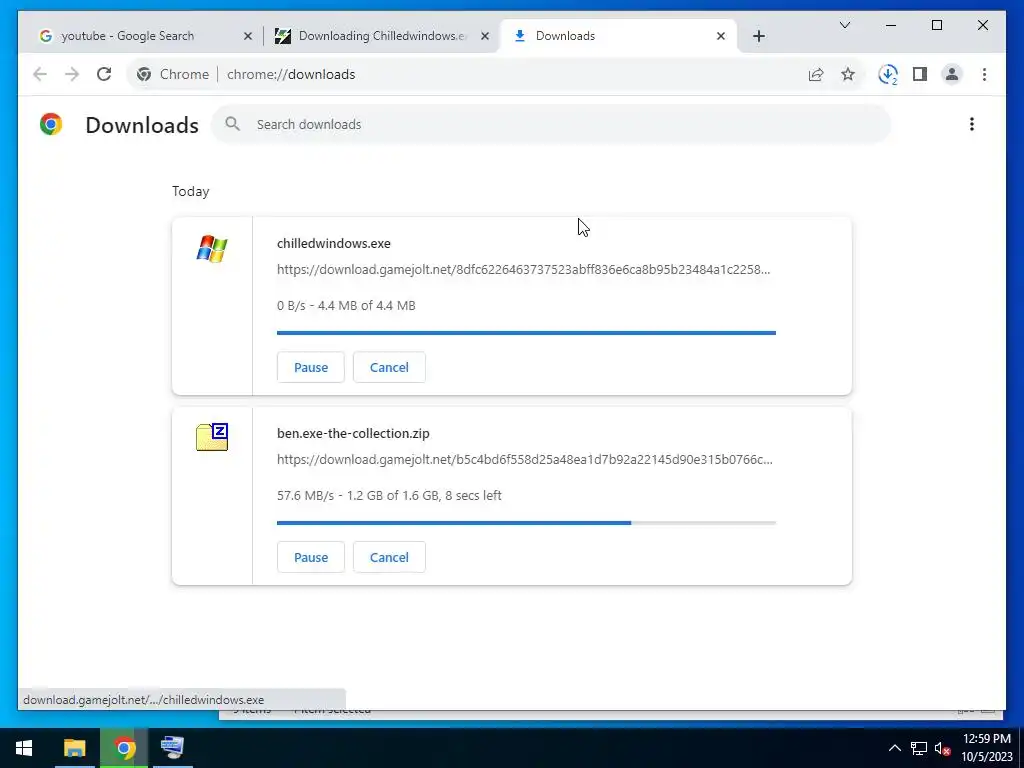The height and width of the screenshot is (768, 1024).
Task: Click the ben.exe-the-collection.zip file icon
Action: (212, 437)
